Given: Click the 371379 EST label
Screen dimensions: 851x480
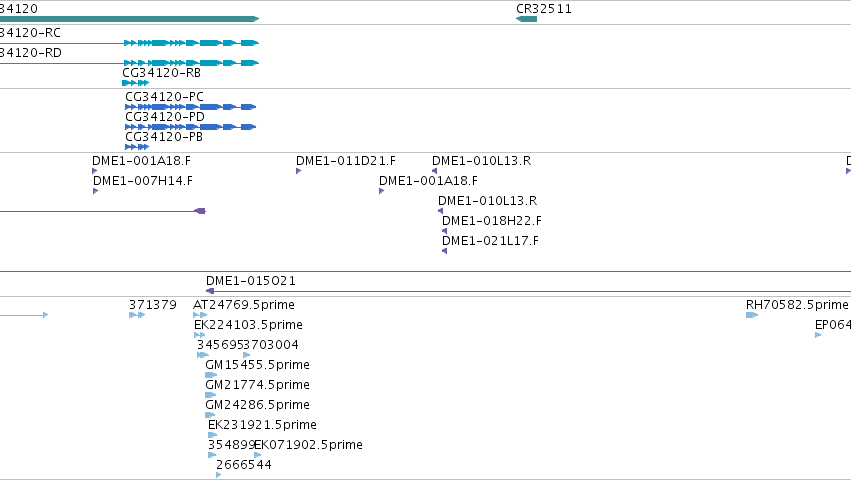Looking at the screenshot, I should point(153,305).
